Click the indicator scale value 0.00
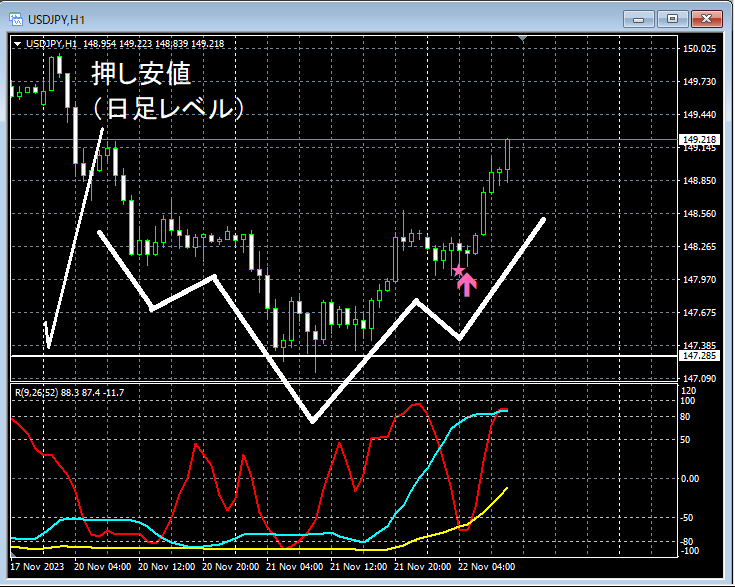This screenshot has height=587, width=735. click(690, 478)
